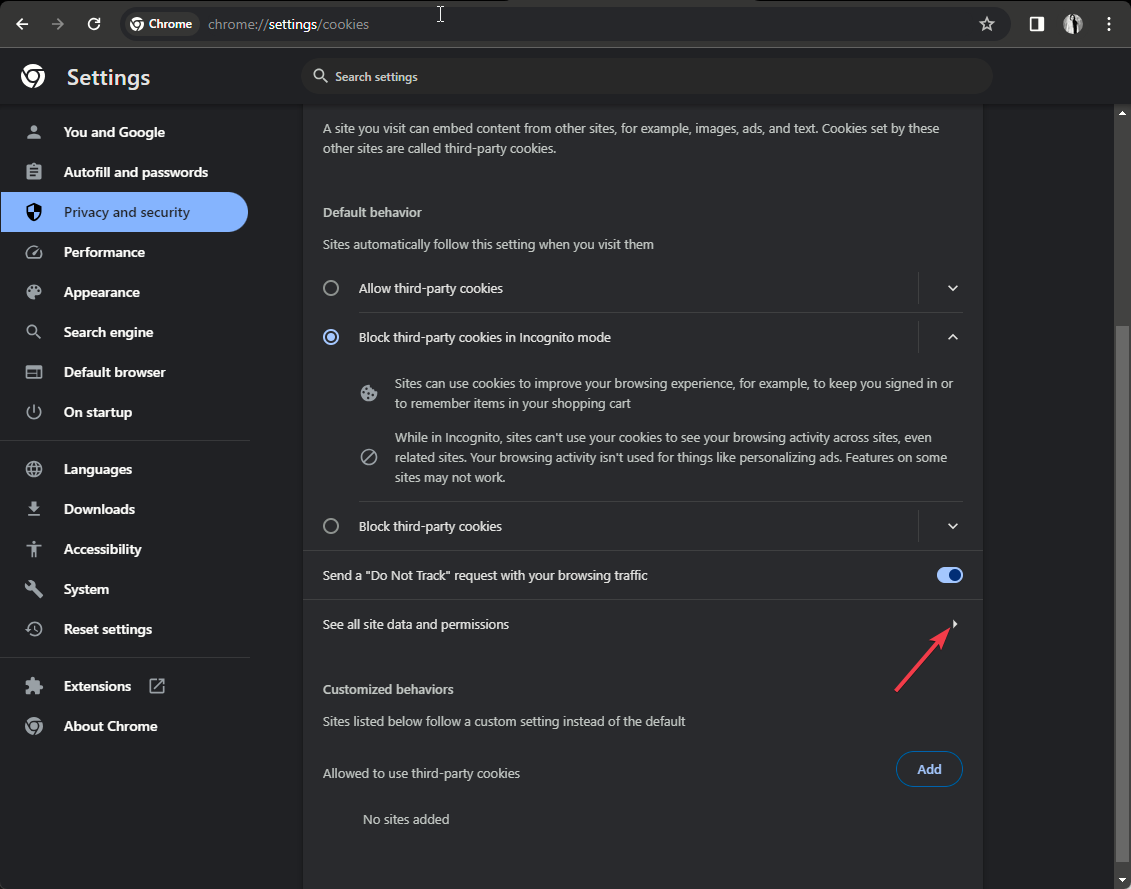Select the Allow third-party cookies radio button
This screenshot has width=1131, height=889.
click(331, 288)
